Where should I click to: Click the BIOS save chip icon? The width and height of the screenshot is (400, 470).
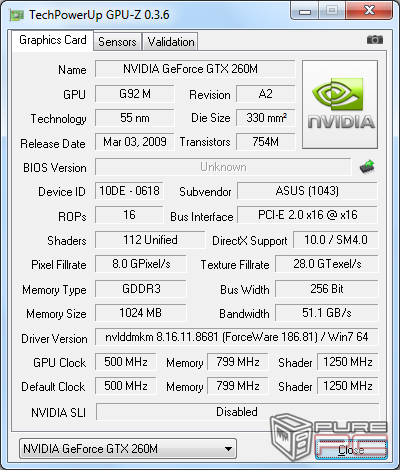point(367,167)
